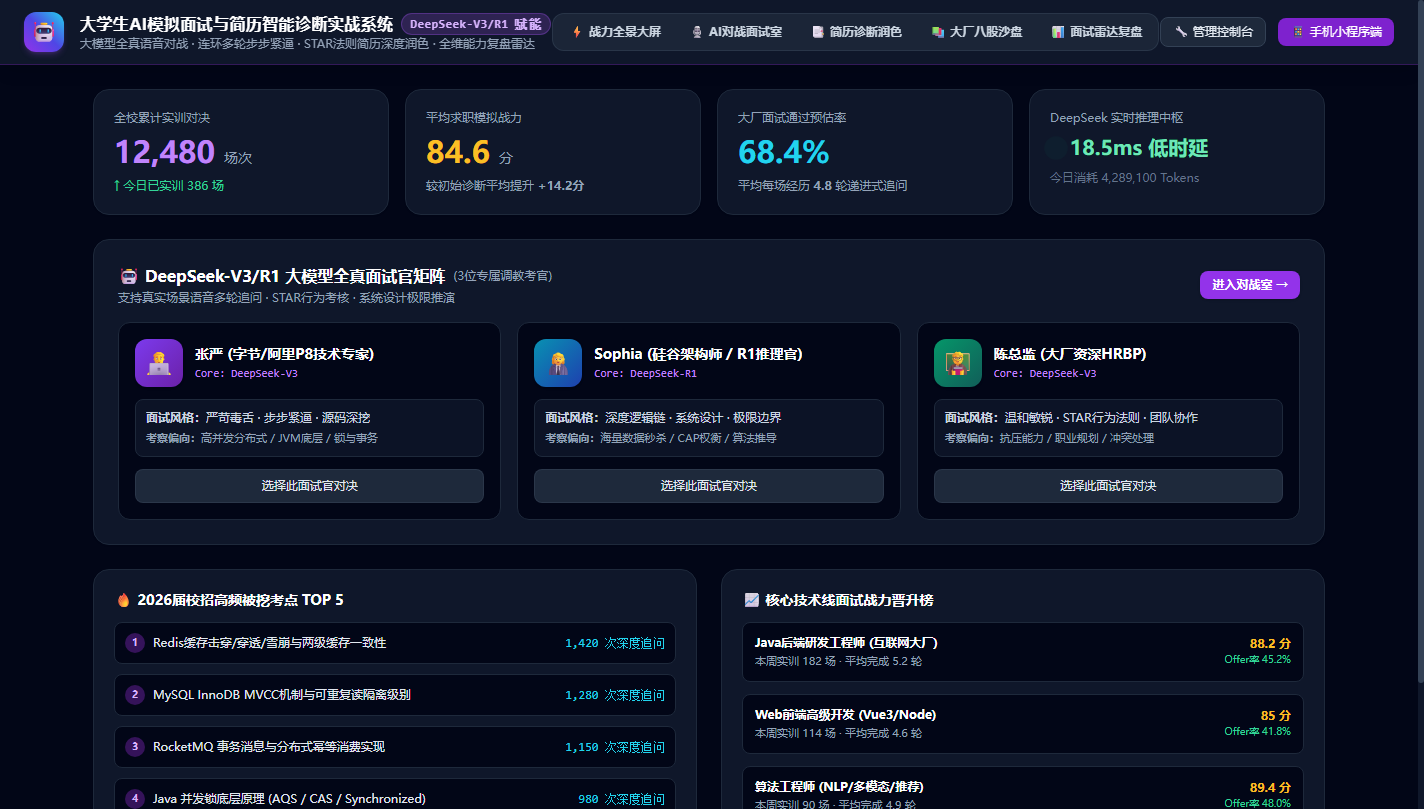
Task: Click 考察偏向: 抗压能力 / 职业规划 / 冲突处理 text
Action: pyautogui.click(x=1049, y=438)
